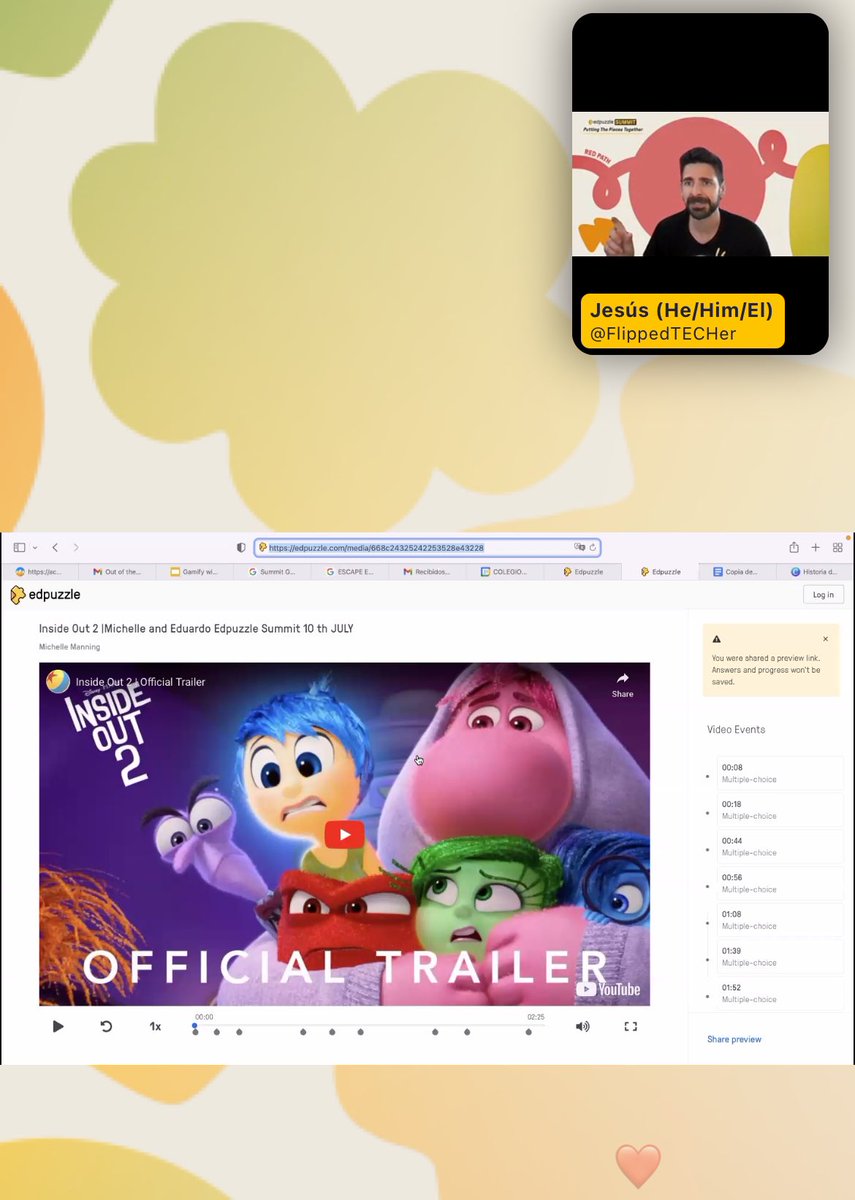855x1200 pixels.
Task: Open the 01:08 Multiple-choice event
Action: click(x=780, y=920)
